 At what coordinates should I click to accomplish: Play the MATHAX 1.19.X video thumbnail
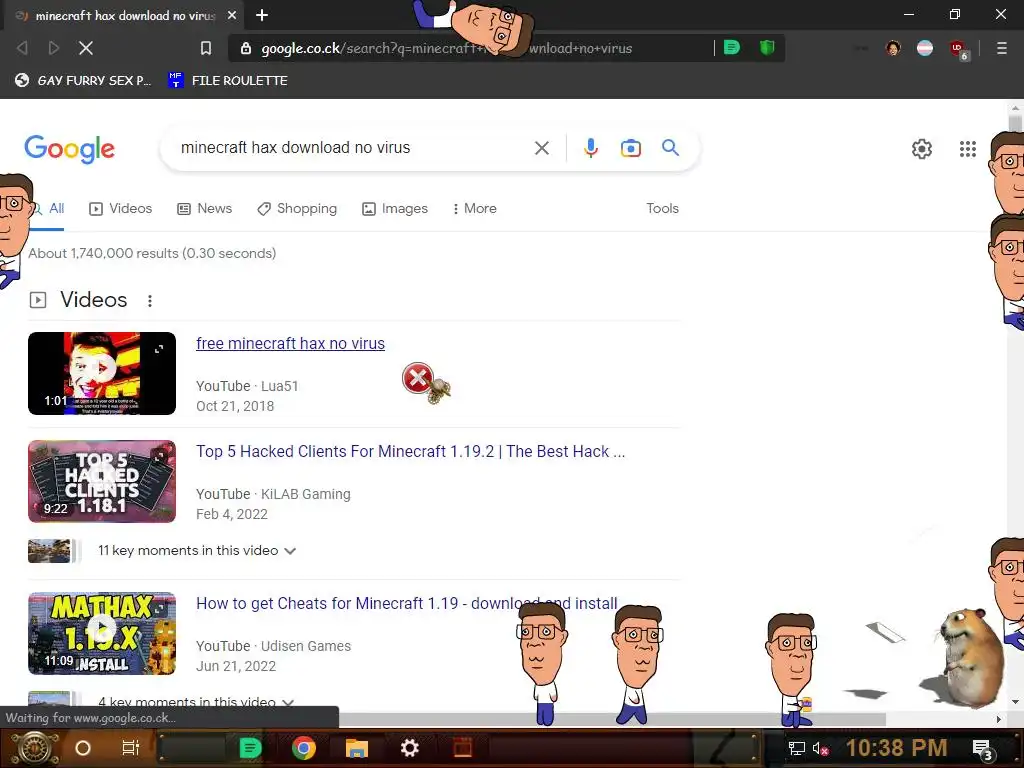pos(102,633)
